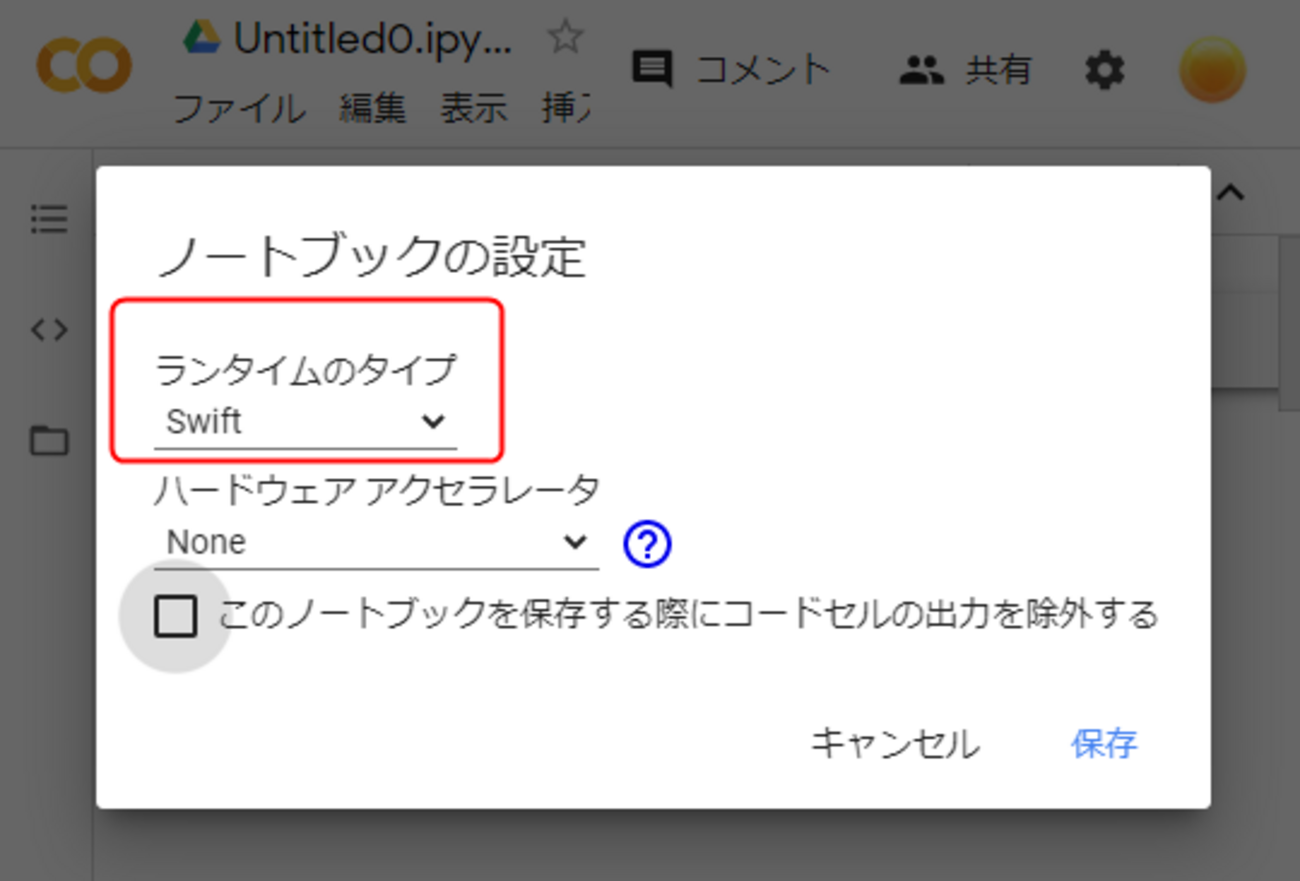Open the table of contents sidebar icon
The width and height of the screenshot is (1300, 881).
49,218
